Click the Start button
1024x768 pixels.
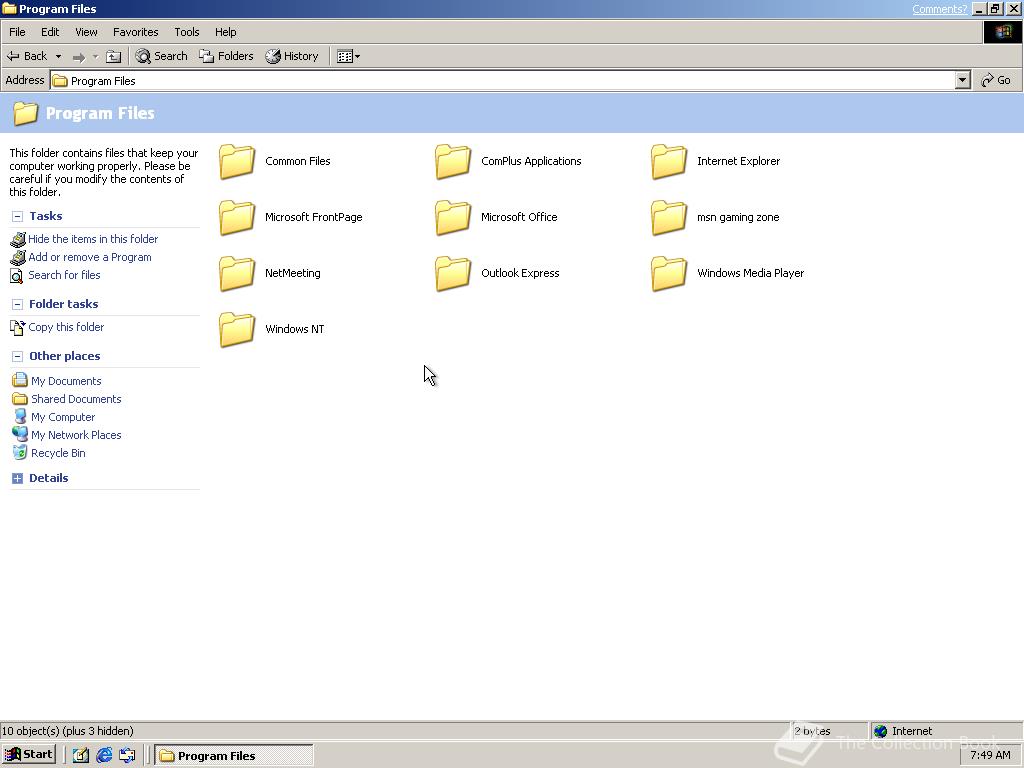(x=29, y=755)
